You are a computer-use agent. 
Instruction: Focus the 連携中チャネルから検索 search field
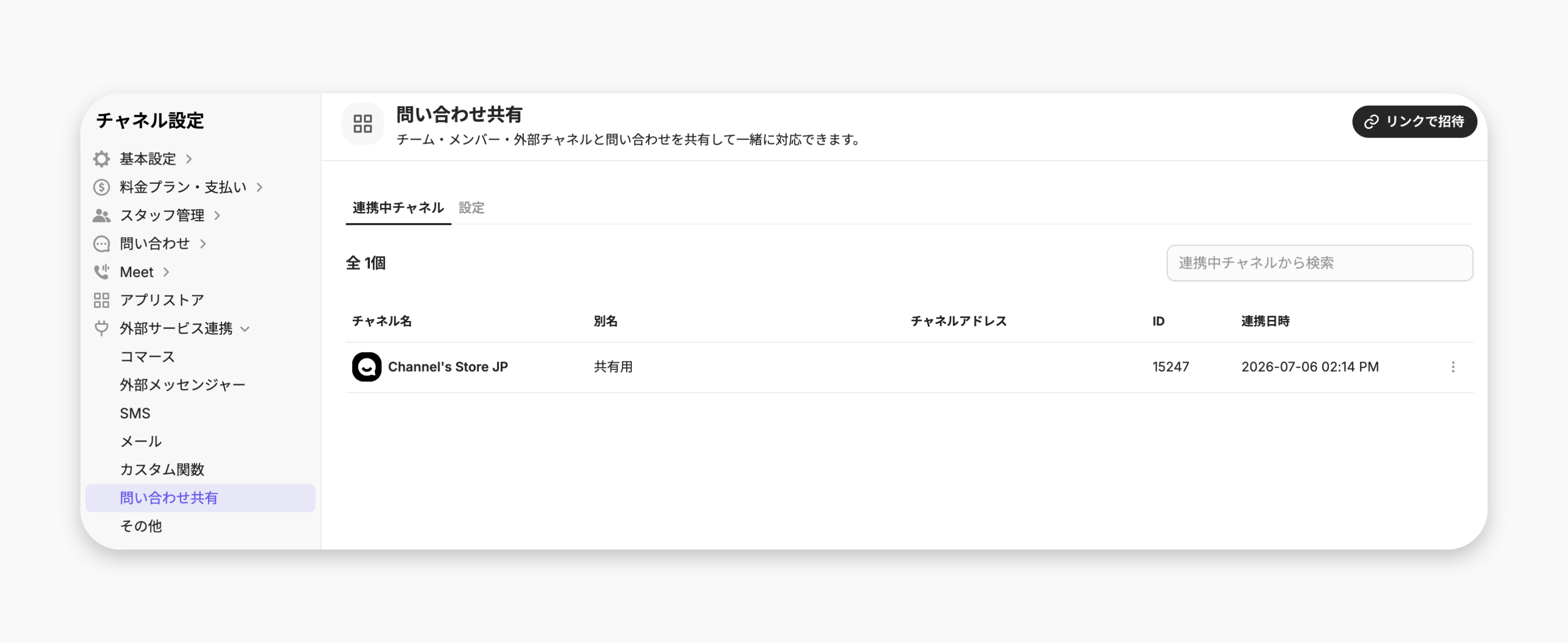[1320, 263]
